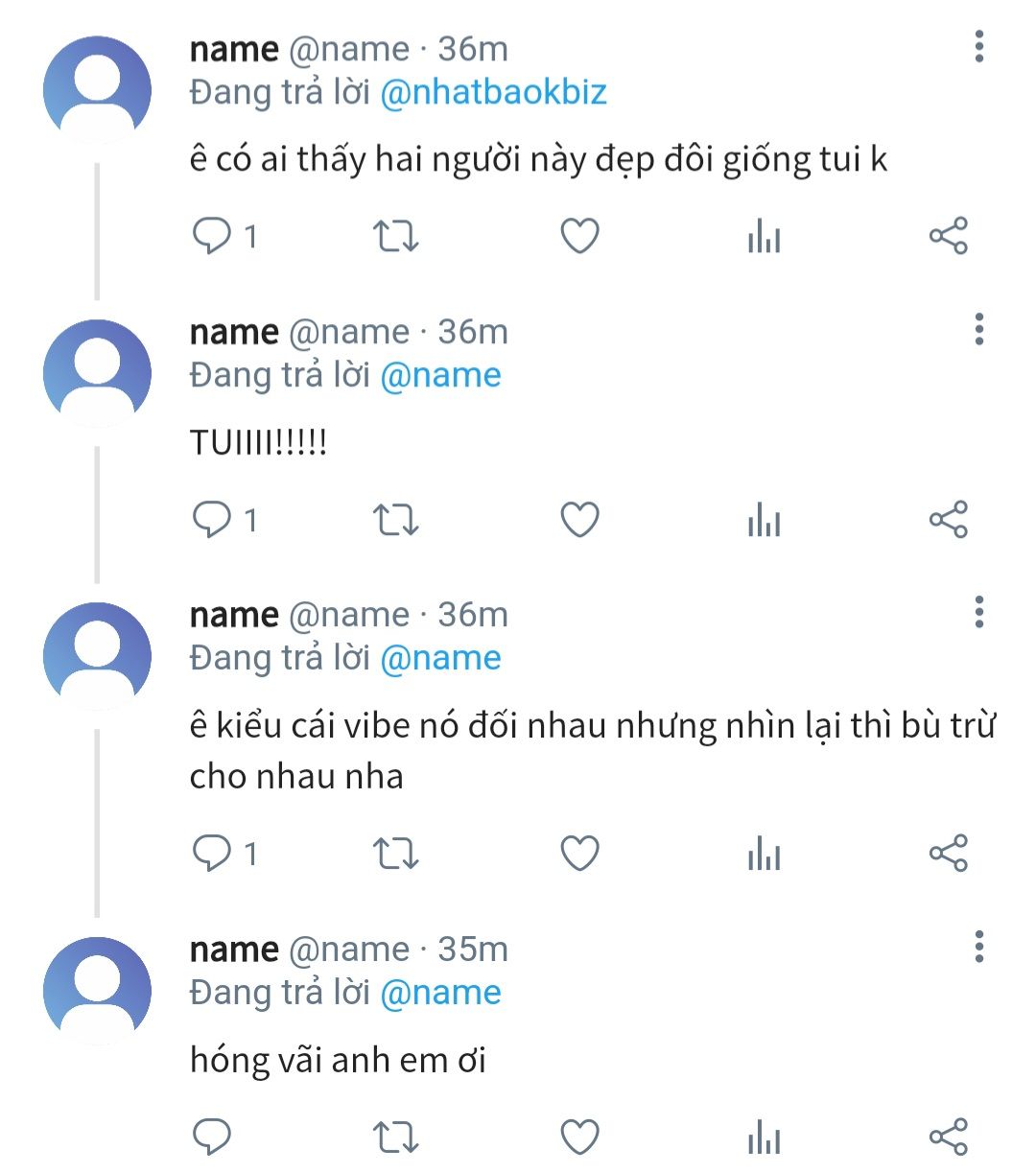The width and height of the screenshot is (1036, 1173).
Task: Retweet the "hóng vãi anh em ơi" tweet
Action: click(395, 1138)
